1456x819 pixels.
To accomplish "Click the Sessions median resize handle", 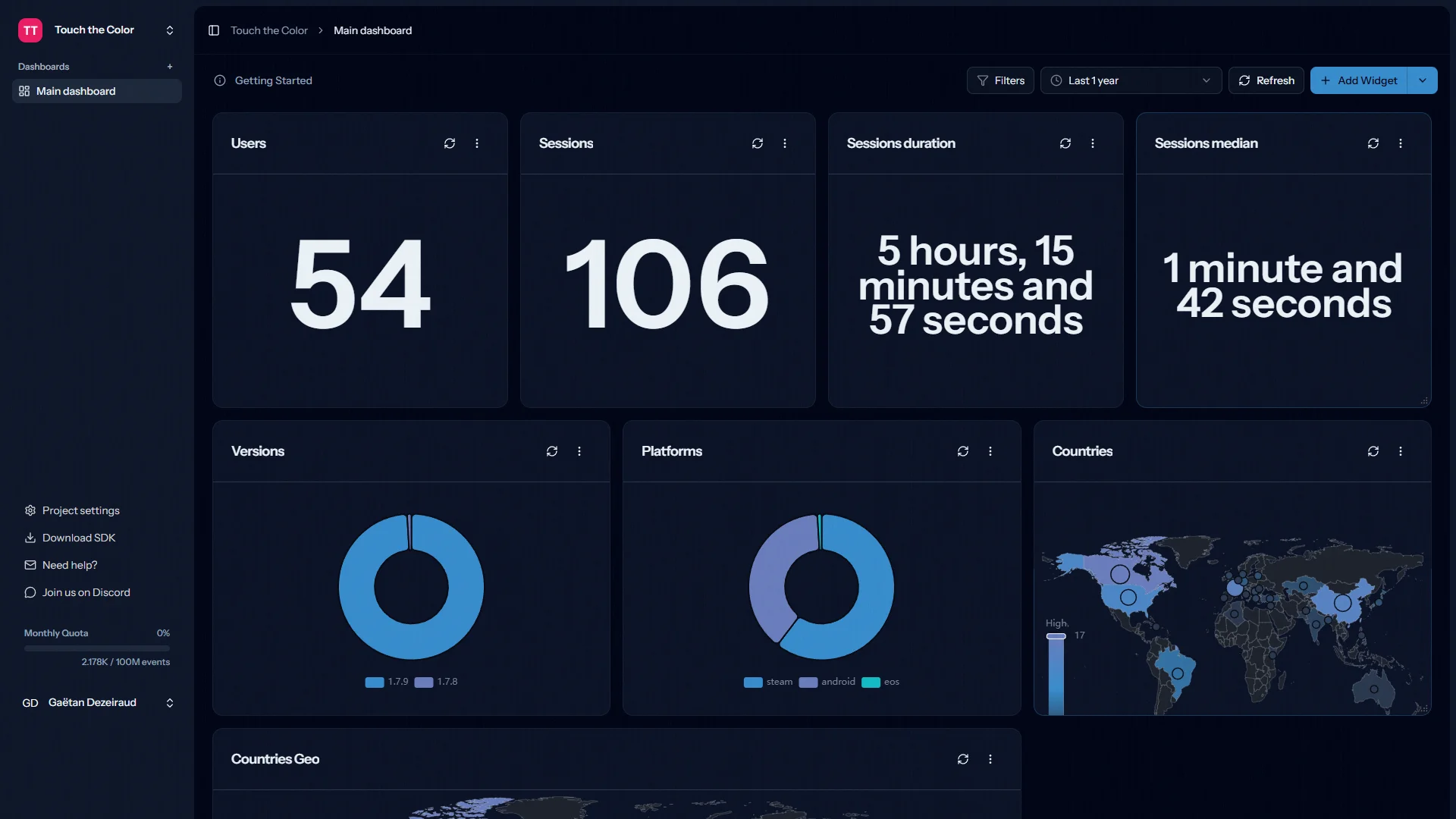I will click(x=1425, y=401).
